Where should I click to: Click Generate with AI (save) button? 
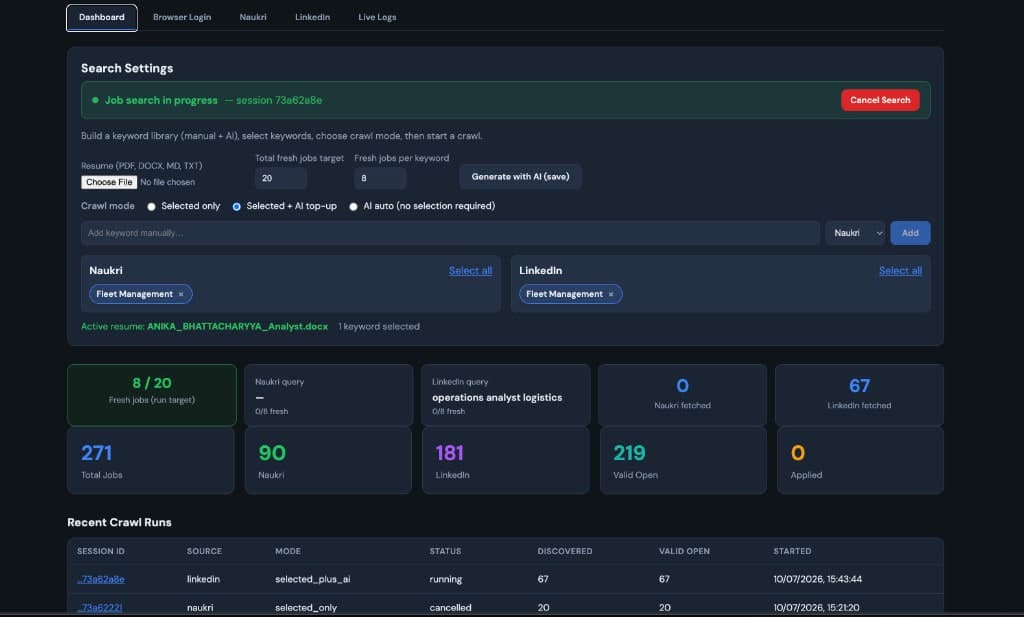coord(520,176)
